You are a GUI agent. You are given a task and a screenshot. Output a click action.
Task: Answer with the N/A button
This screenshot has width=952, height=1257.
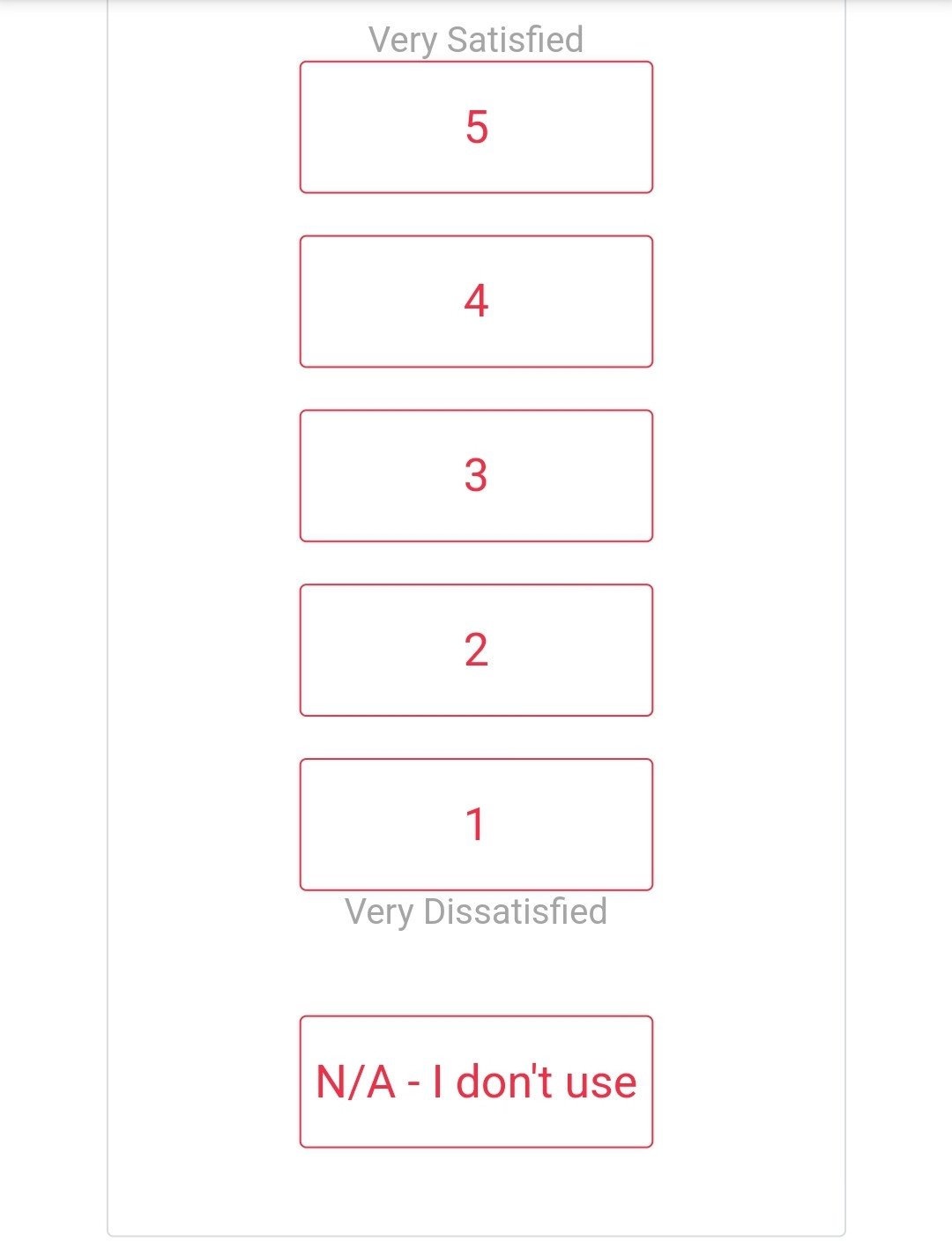(x=476, y=1082)
